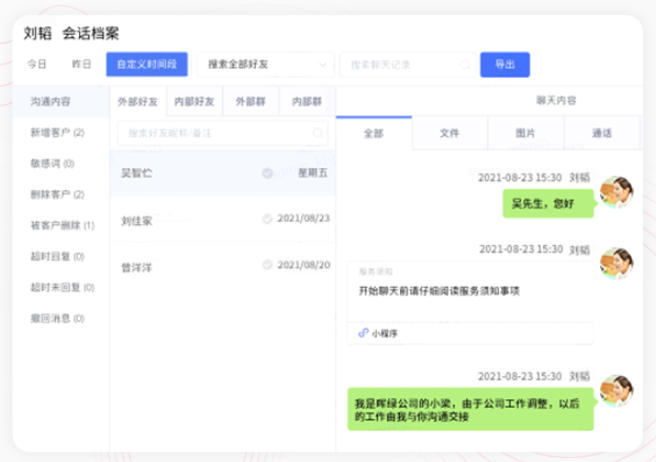Select the 今日 time filter
656x462 pixels.
37,64
